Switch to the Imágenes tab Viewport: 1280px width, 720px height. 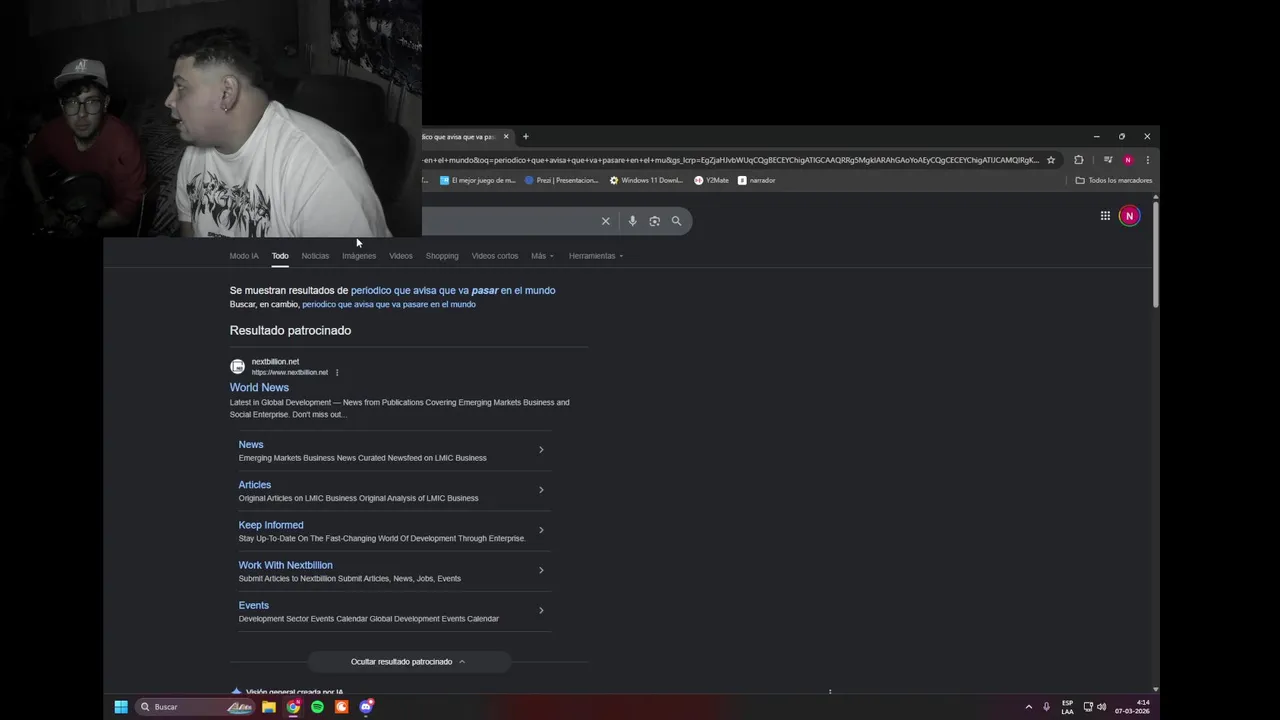pos(359,256)
